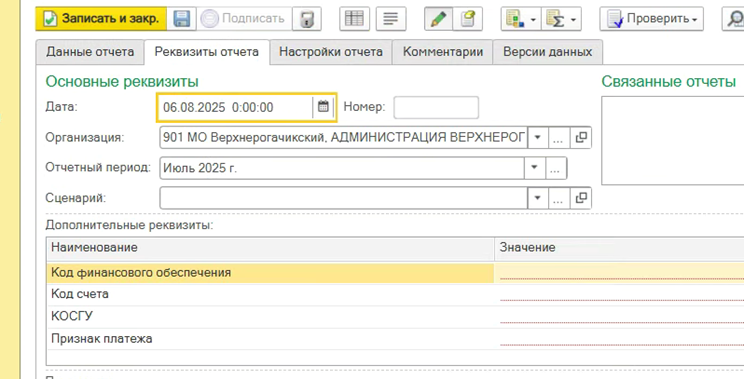Click the notes page icon beside pencil
Viewport: 744px width, 379px height.
467,19
